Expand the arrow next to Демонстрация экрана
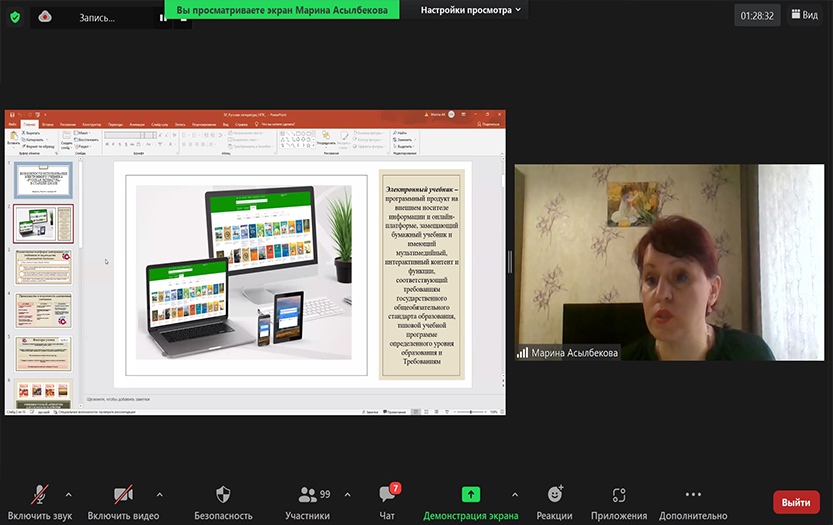 tap(514, 494)
